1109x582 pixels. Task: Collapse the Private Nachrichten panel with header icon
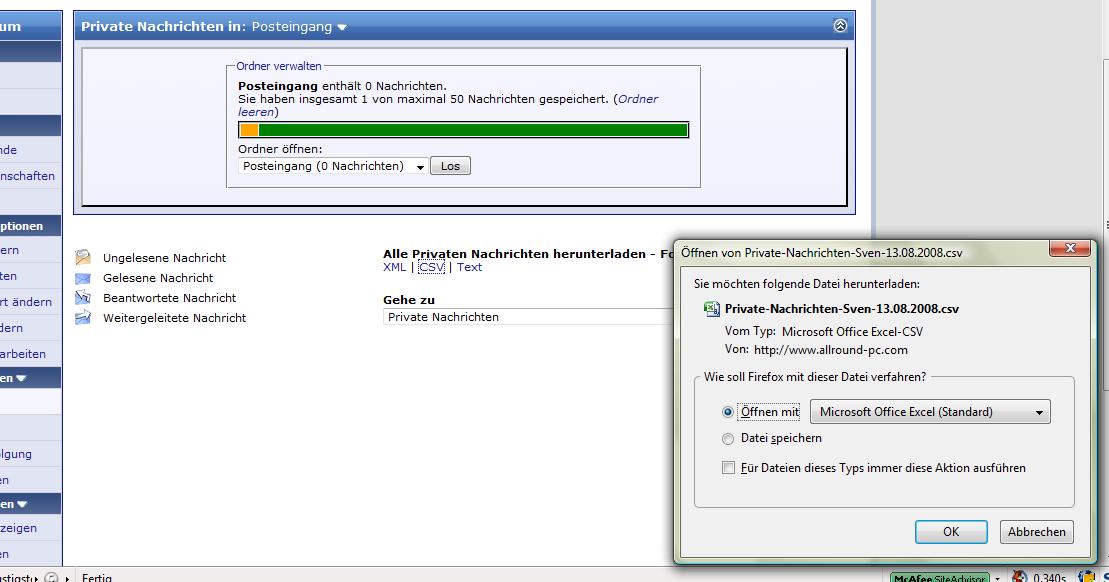coord(840,26)
